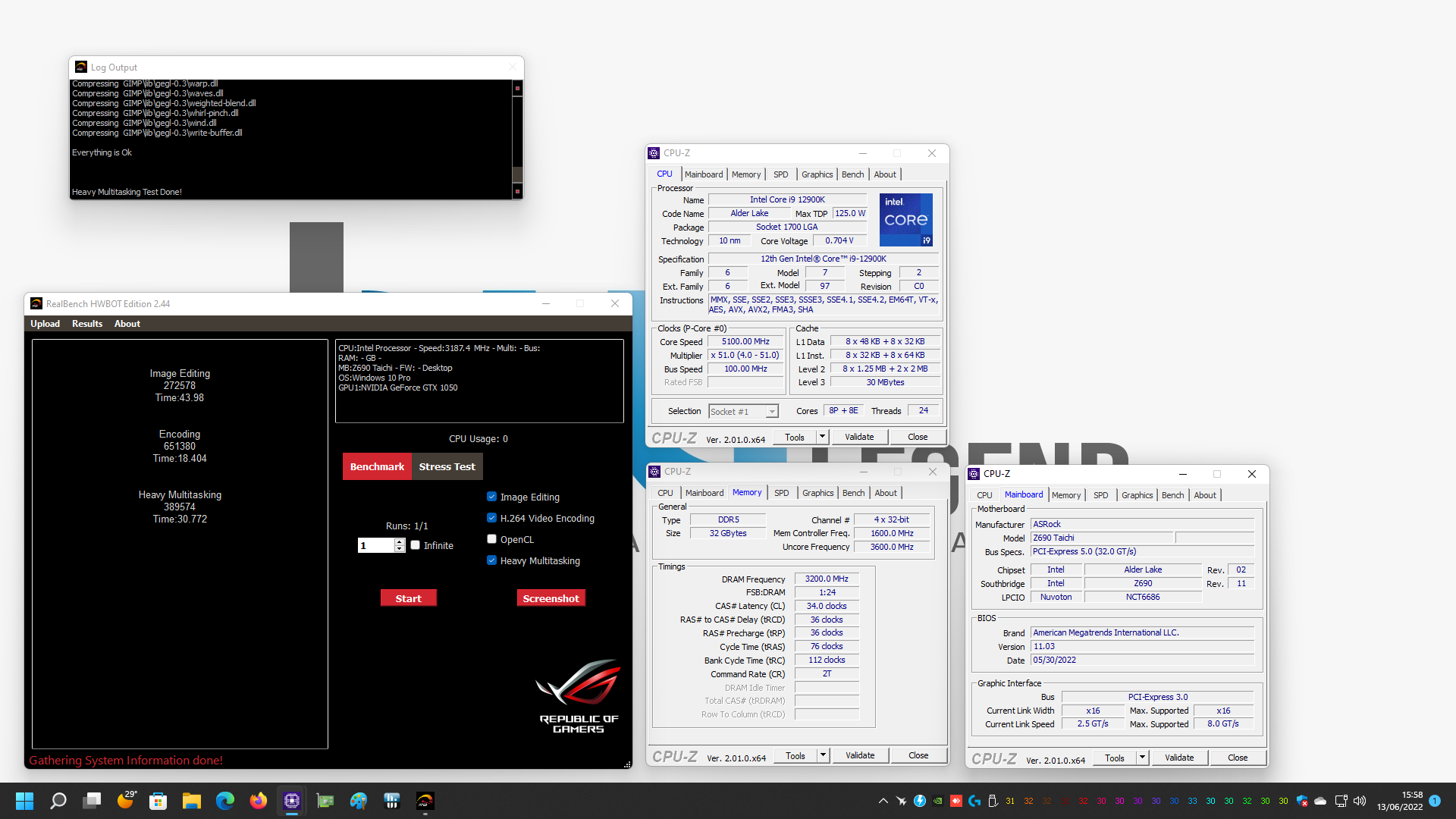The image size is (1456, 819).
Task: Open About tab in the CPU-Z Mainboard window
Action: point(1205,495)
